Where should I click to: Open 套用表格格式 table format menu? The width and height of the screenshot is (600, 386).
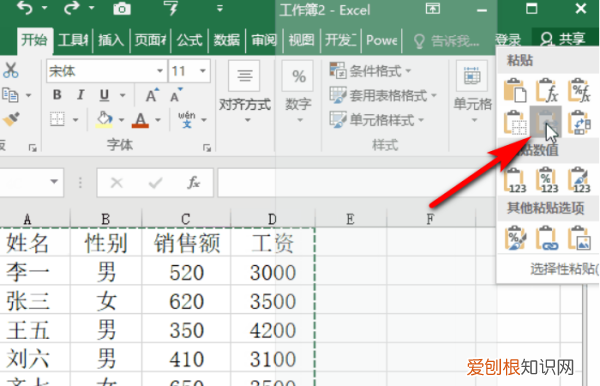[383, 95]
